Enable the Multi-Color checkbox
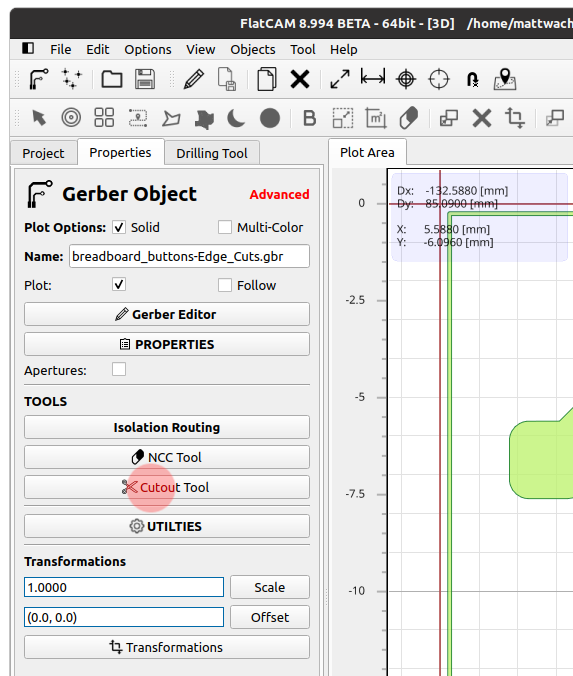This screenshot has height=676, width=573. pos(225,227)
